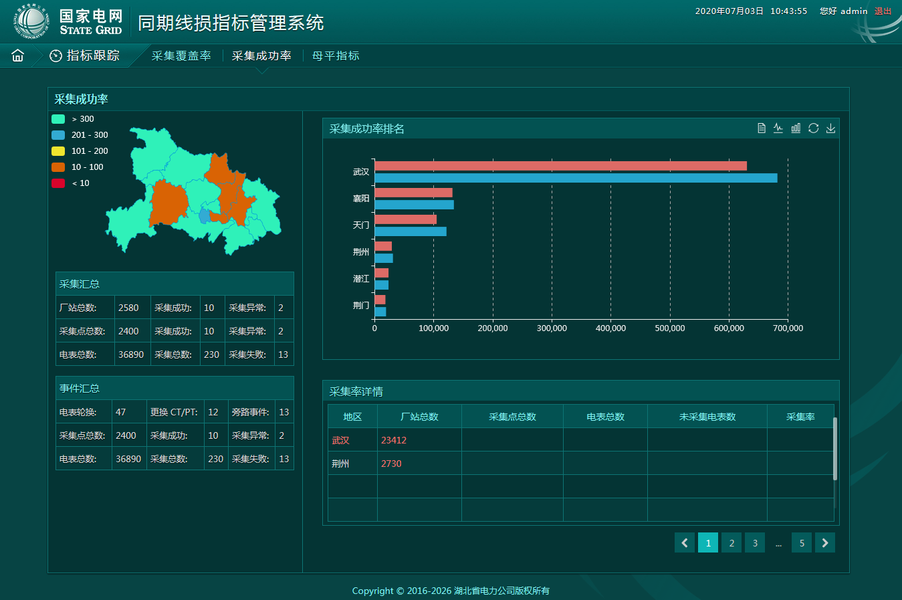The height and width of the screenshot is (600, 902).
Task: Select the 采集成功率 tab
Action: pyautogui.click(x=262, y=56)
